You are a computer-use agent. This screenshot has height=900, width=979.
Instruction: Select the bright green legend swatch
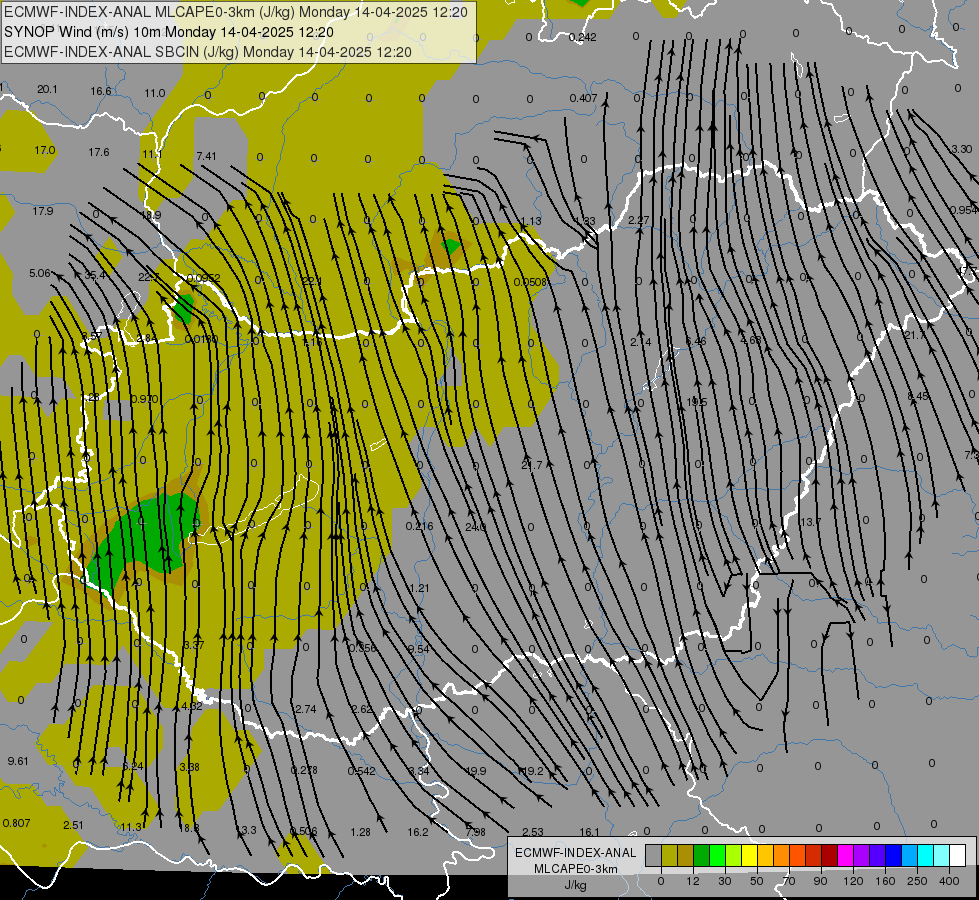pos(717,855)
